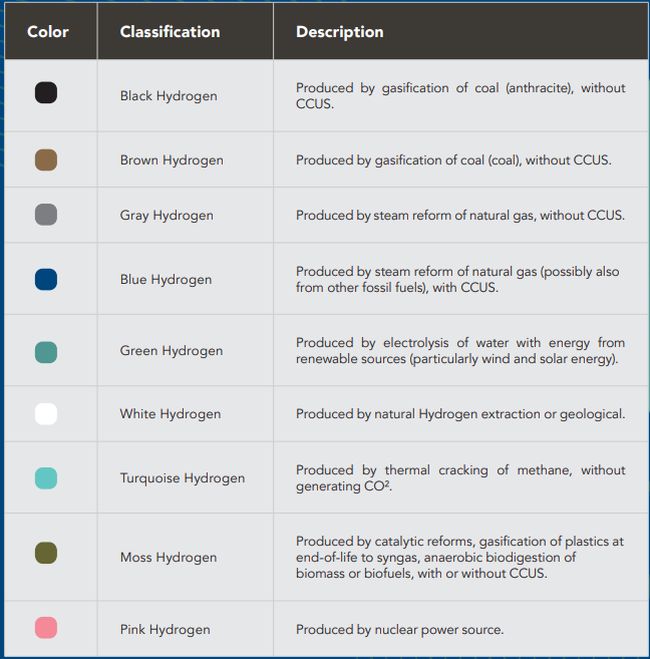Click the green hydrogen color swatch

[x=46, y=351]
